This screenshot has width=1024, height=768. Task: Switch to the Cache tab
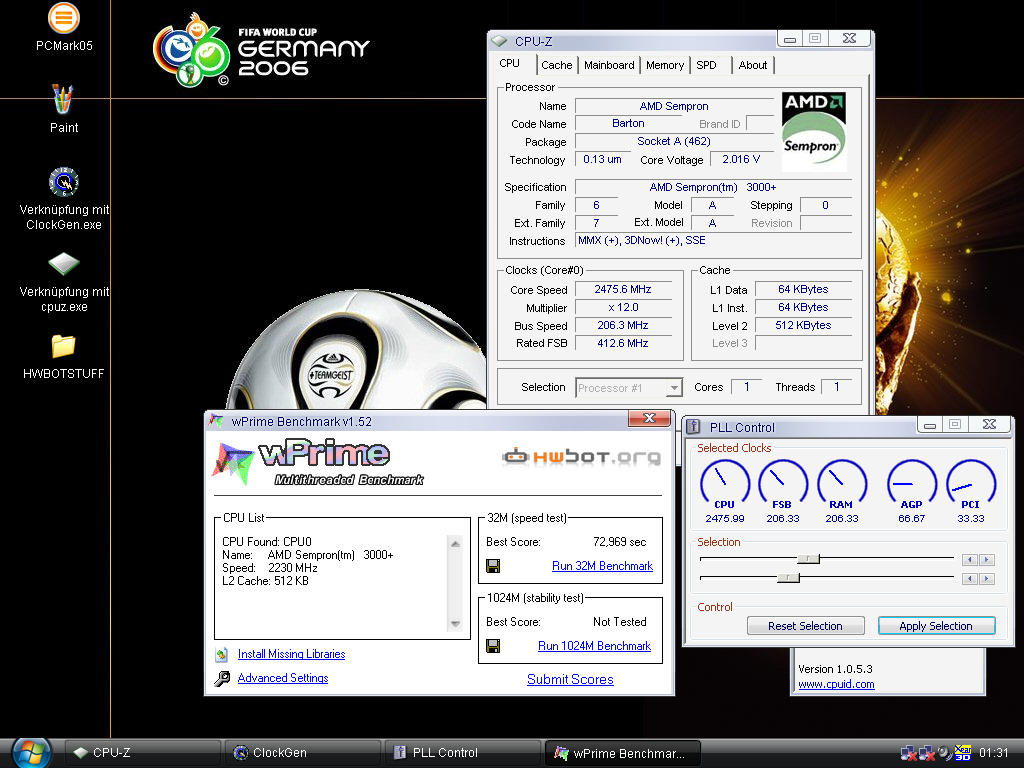click(556, 65)
